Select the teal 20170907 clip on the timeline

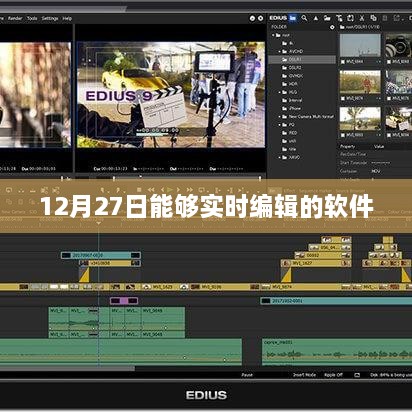click(101, 255)
